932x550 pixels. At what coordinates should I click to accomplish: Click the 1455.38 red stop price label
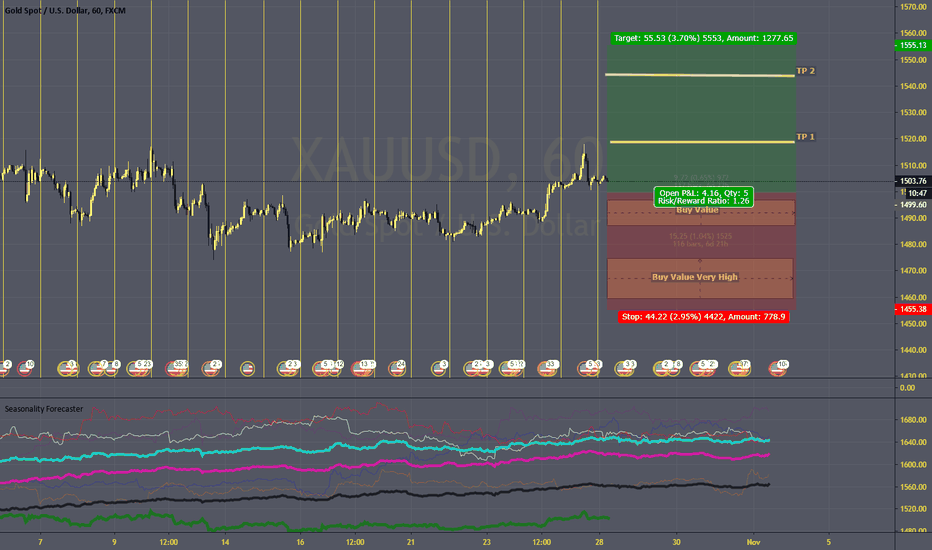tap(913, 309)
